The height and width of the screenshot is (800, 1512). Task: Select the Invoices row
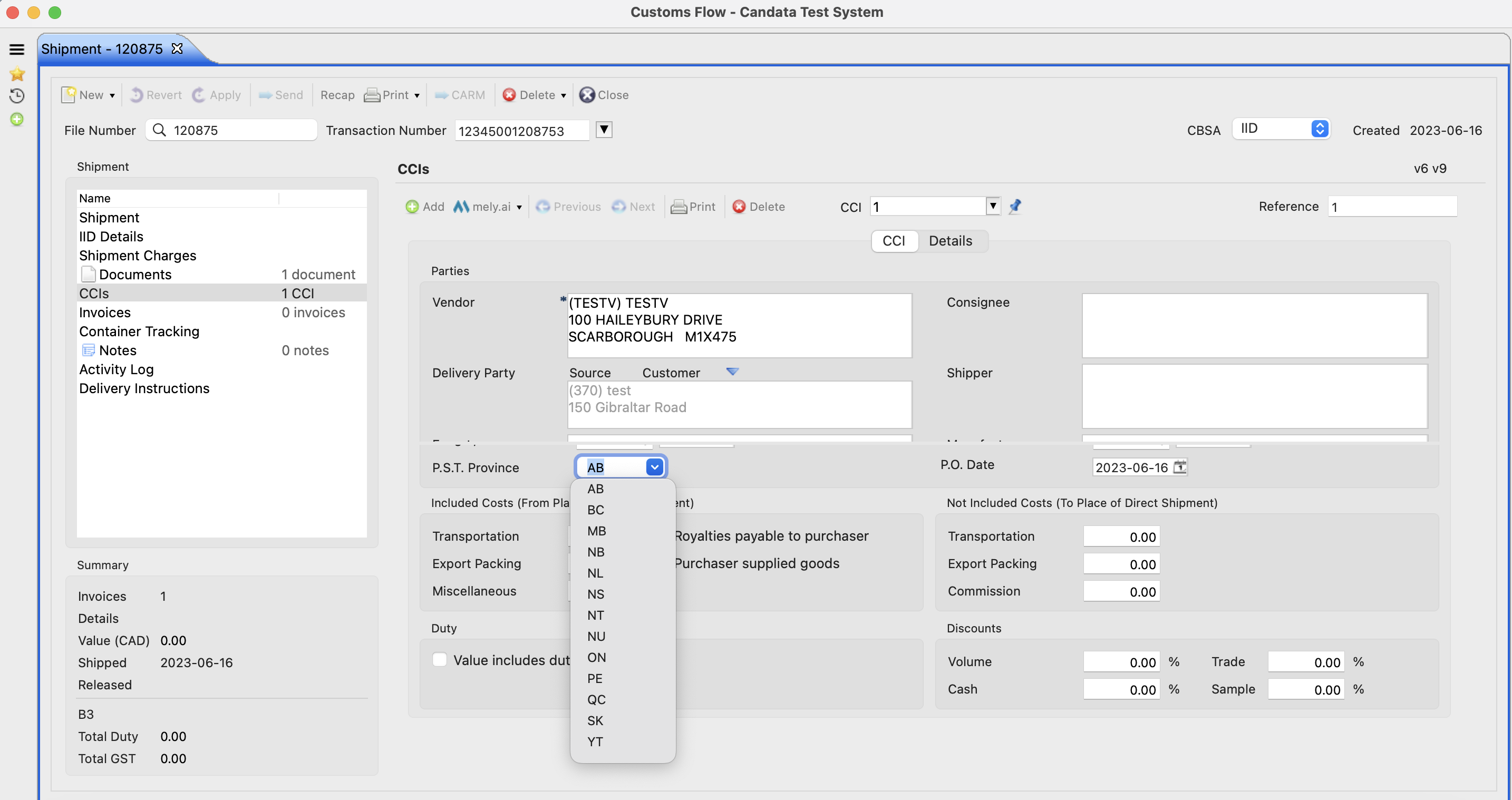[222, 312]
